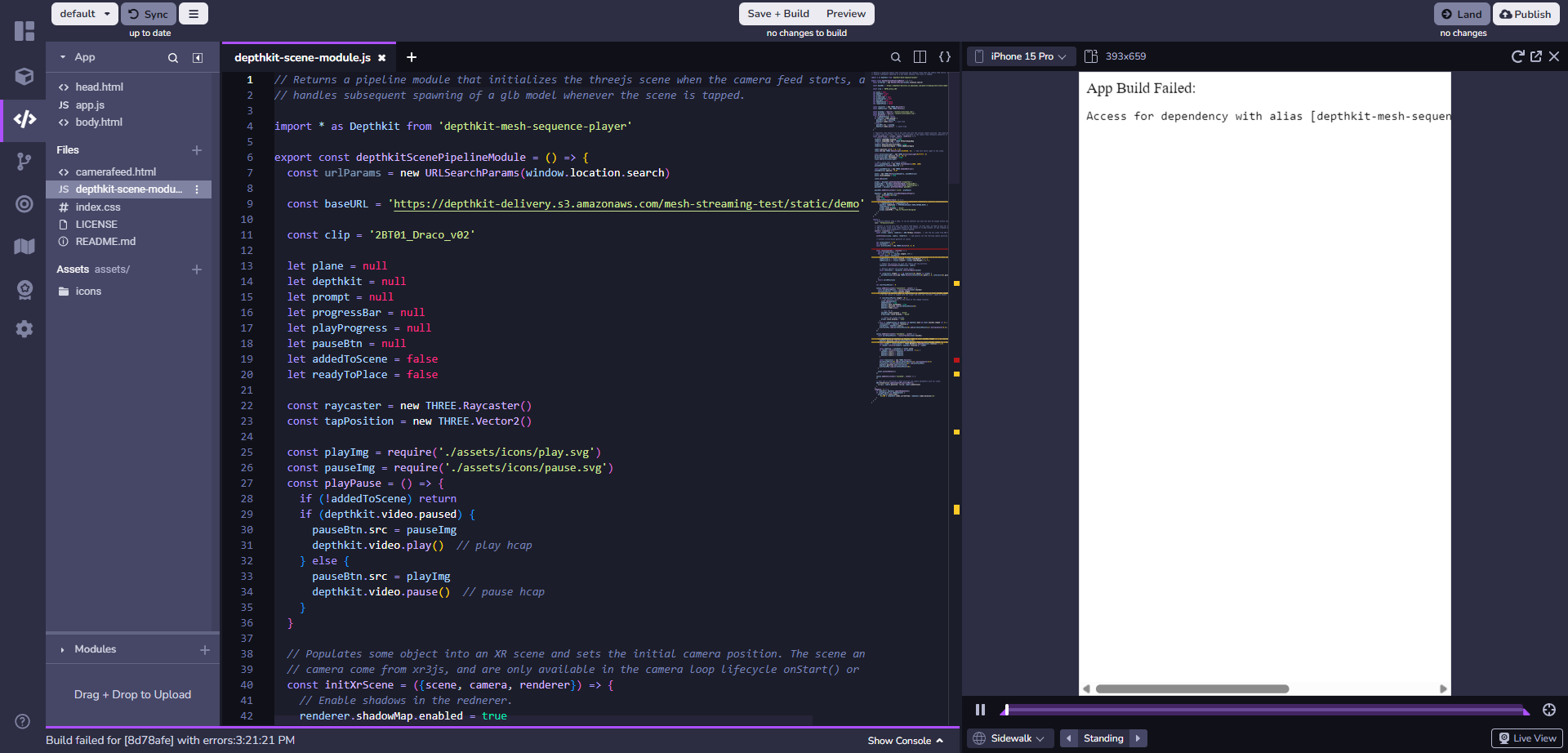The height and width of the screenshot is (753, 1568).
Task: Click the curly braces format icon
Action: coord(945,57)
